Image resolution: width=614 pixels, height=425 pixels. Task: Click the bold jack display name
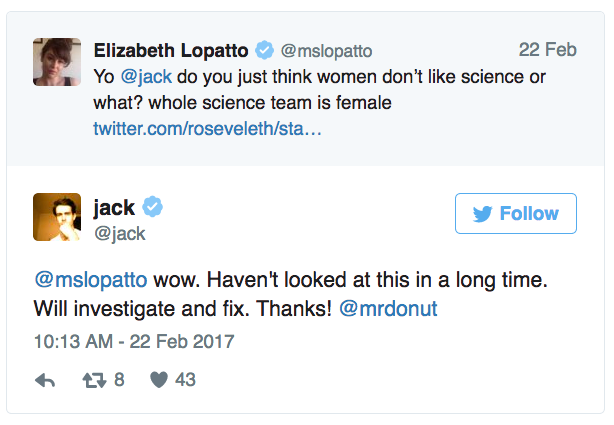tap(114, 208)
